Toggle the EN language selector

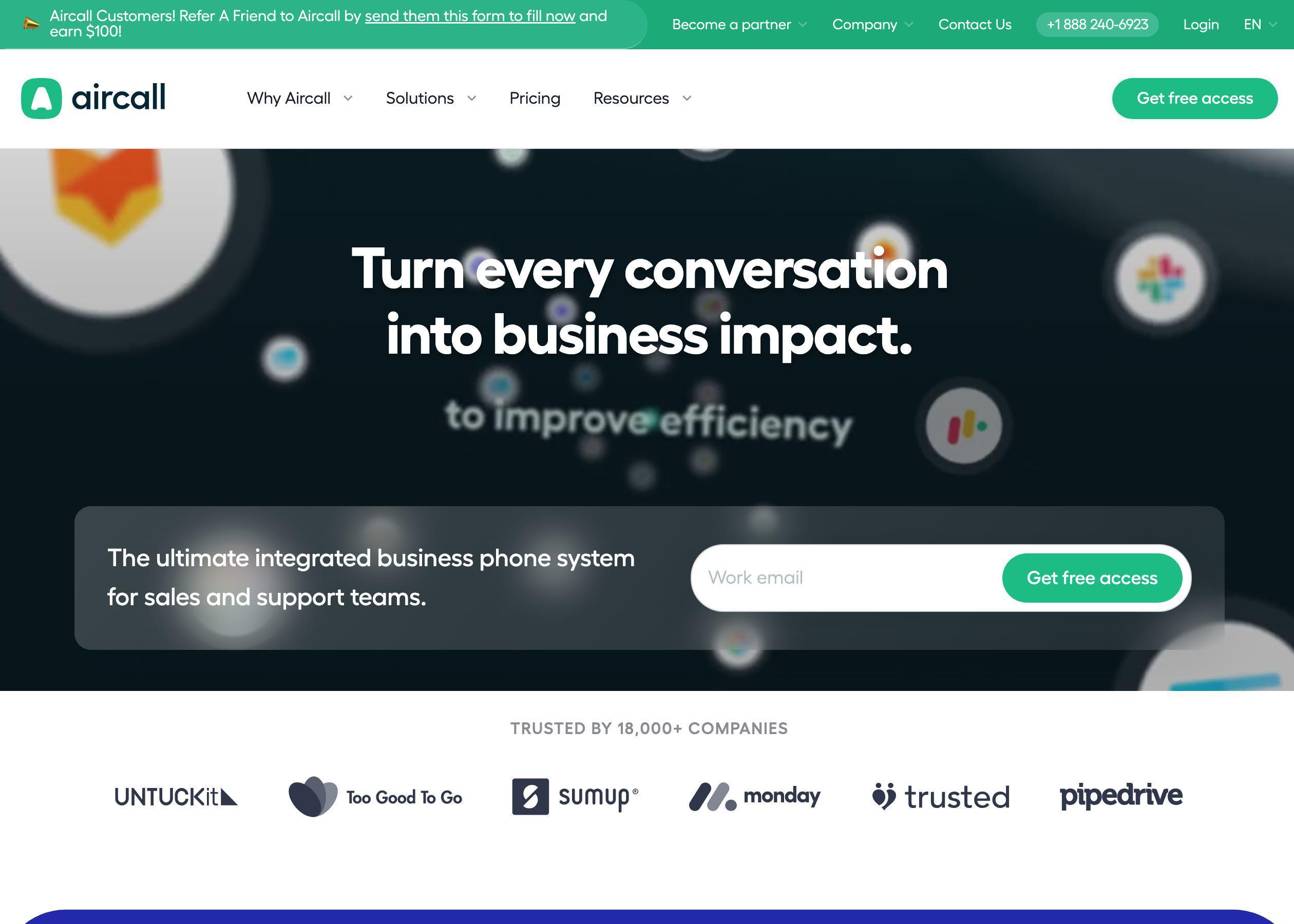click(1259, 24)
